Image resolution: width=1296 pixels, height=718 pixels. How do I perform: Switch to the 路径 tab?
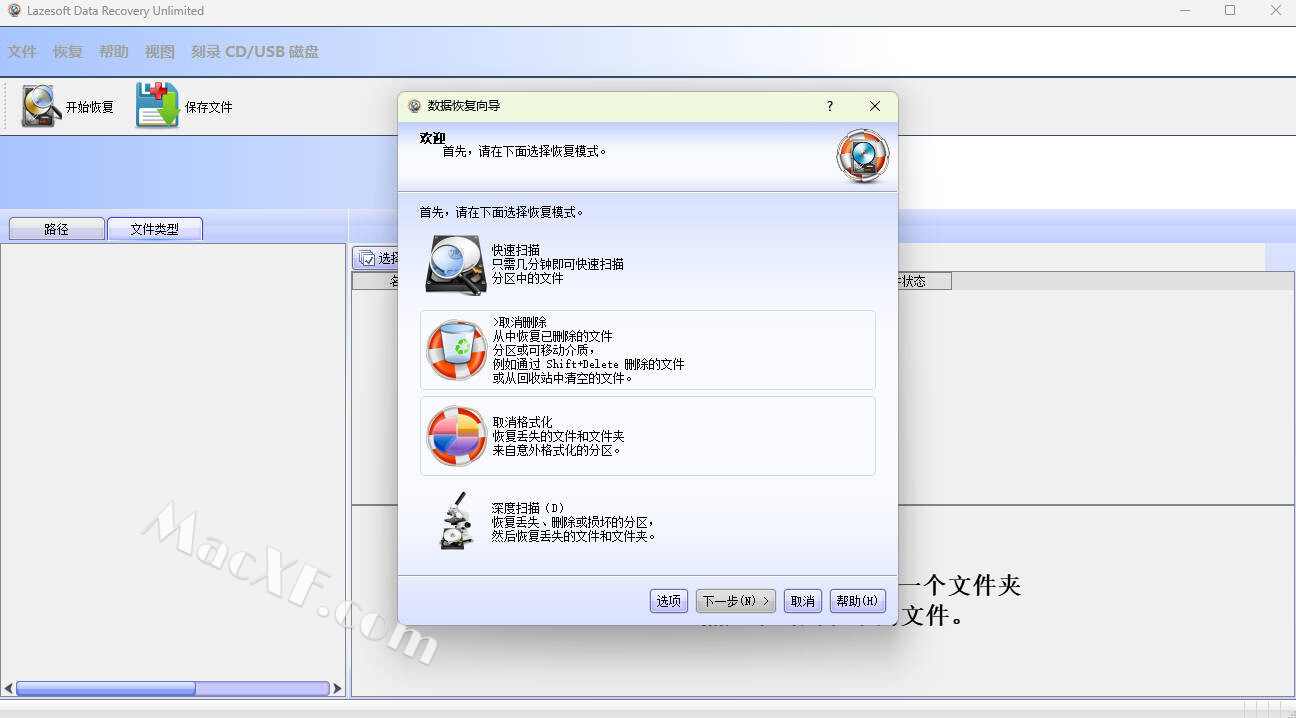57,229
